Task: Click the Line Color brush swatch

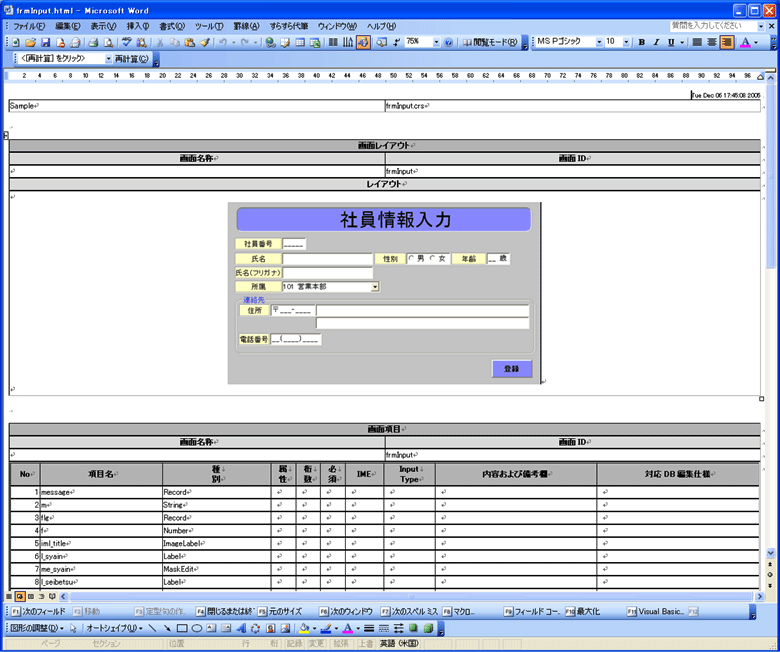Action: (x=326, y=629)
